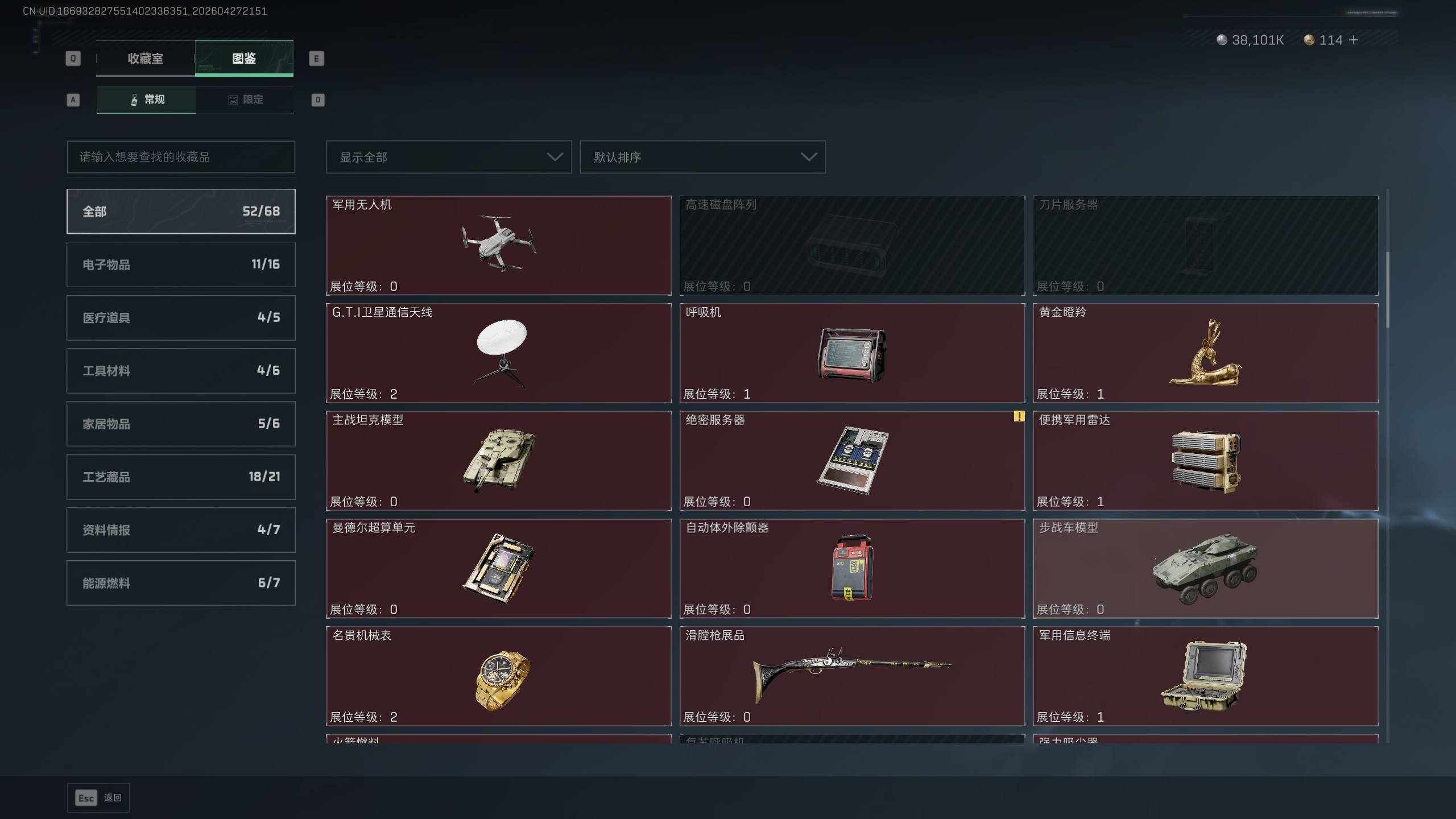Open the 军用信息终端 terminal item

pos(1205,676)
